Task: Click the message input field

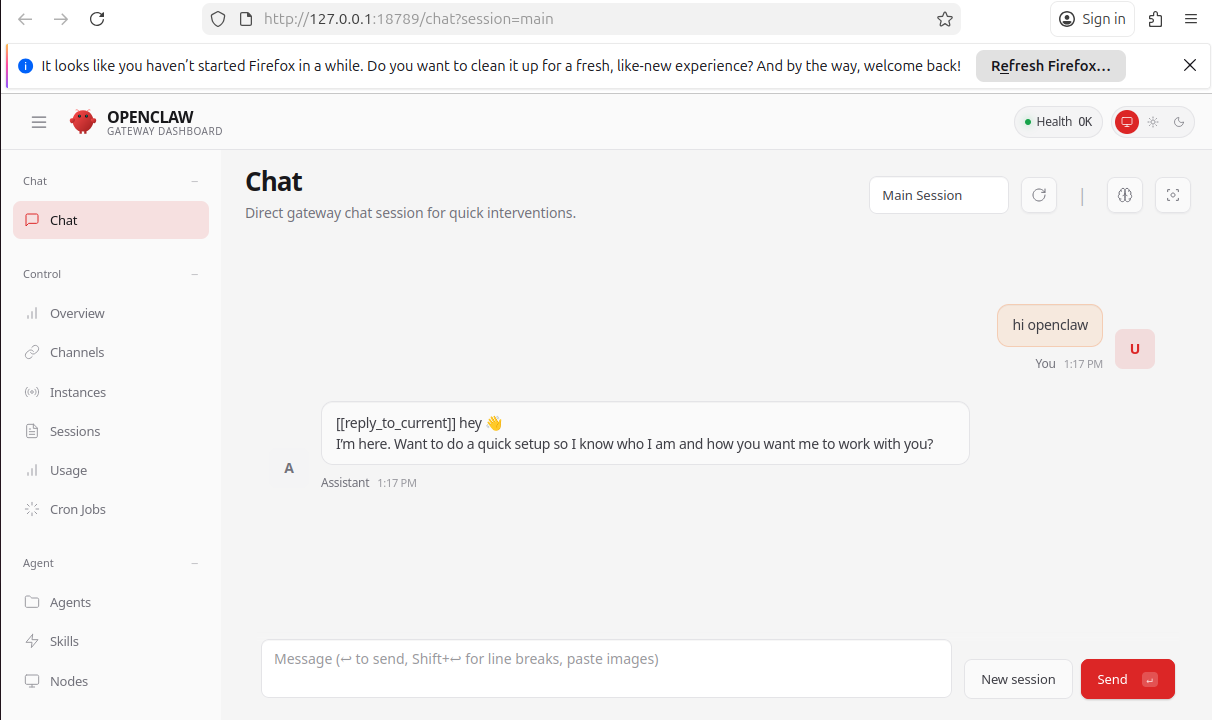Action: coord(605,668)
